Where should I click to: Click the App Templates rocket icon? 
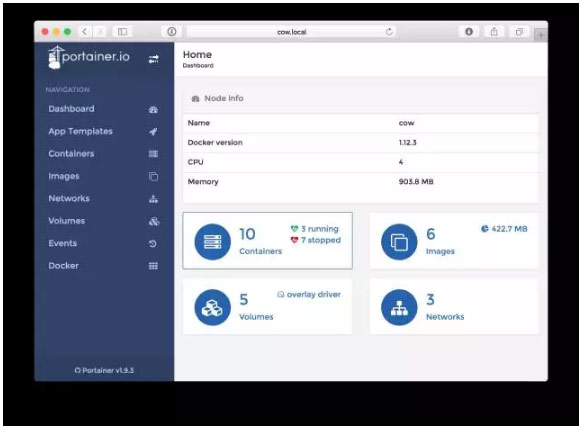[x=153, y=131]
